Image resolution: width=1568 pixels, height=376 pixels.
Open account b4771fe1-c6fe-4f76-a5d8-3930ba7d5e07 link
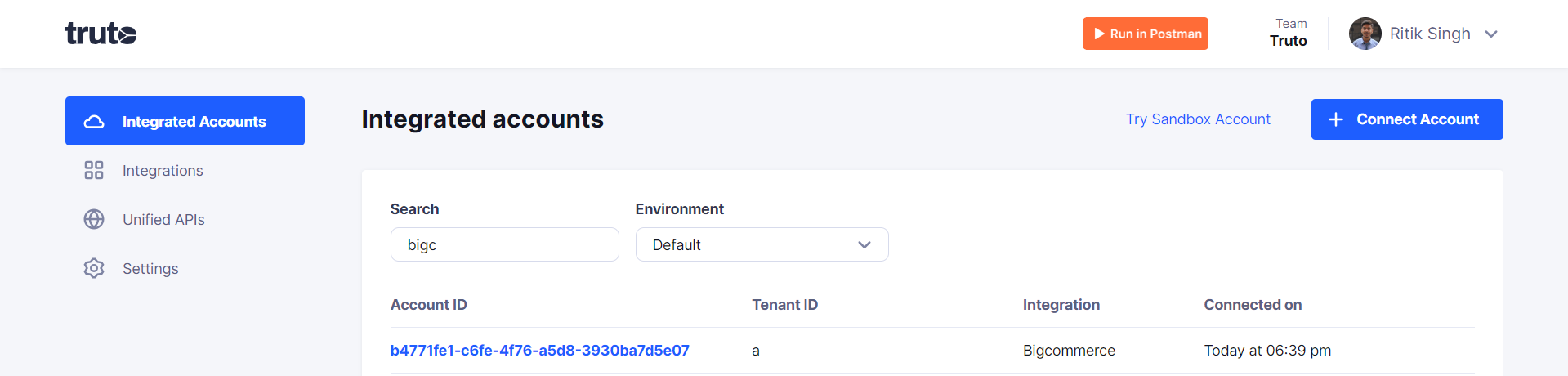pos(540,350)
